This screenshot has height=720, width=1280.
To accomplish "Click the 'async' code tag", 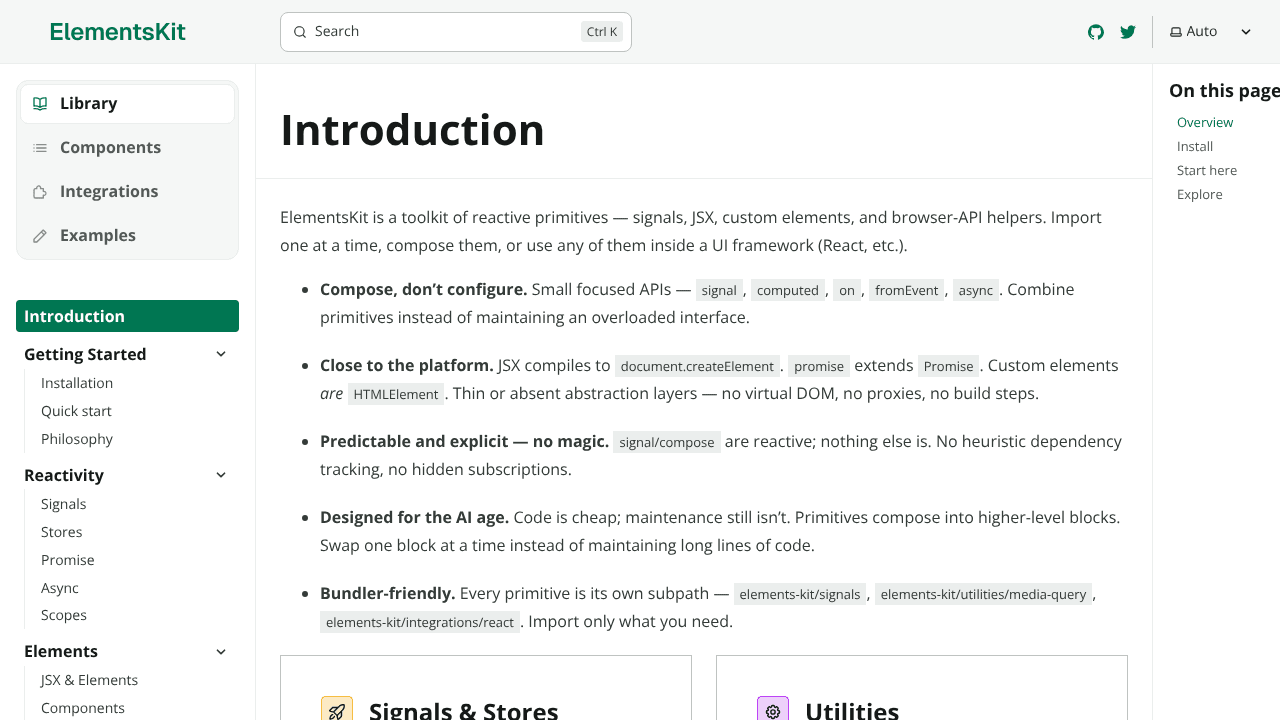I will (x=976, y=290).
